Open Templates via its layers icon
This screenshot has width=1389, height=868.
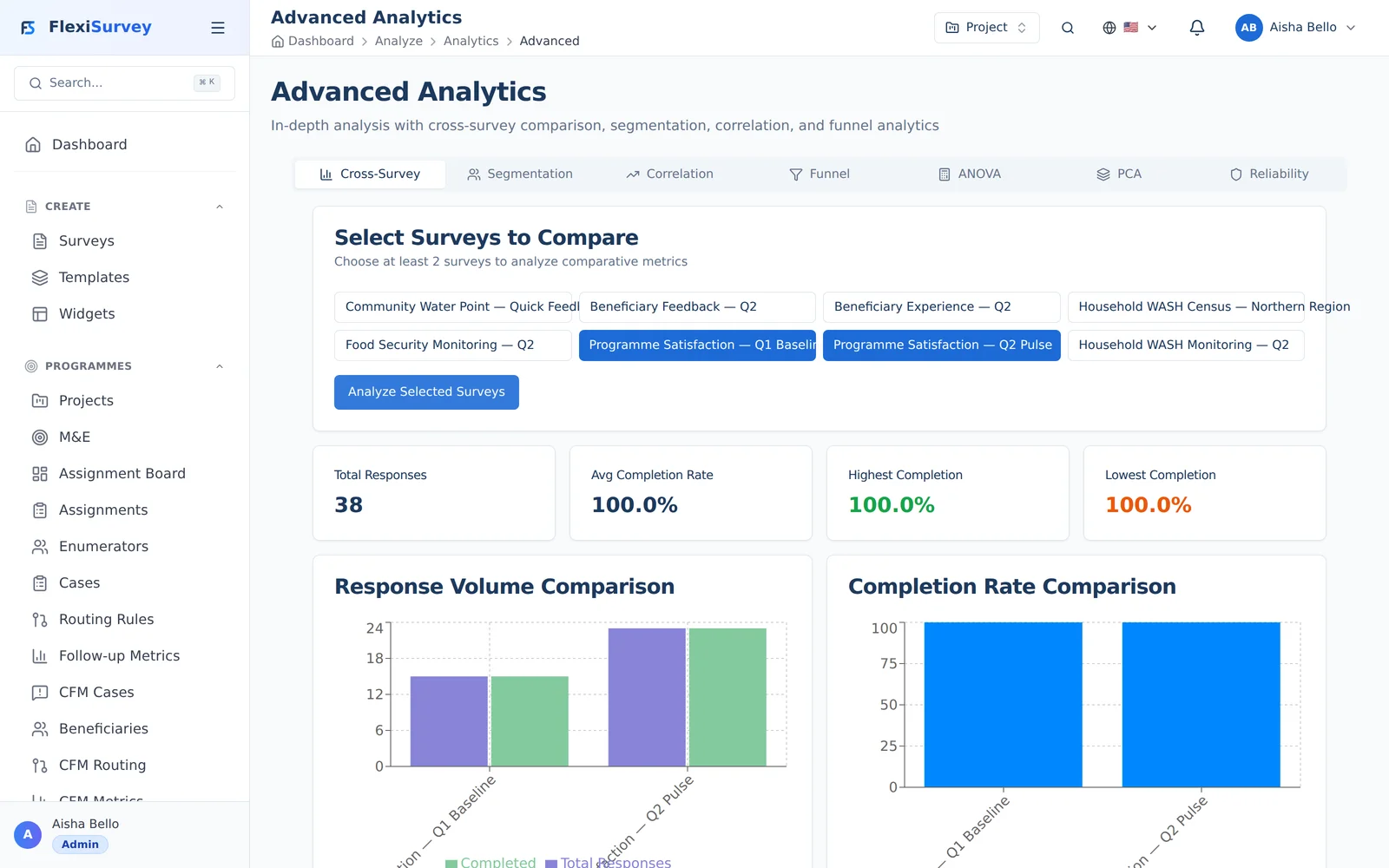[x=40, y=278]
